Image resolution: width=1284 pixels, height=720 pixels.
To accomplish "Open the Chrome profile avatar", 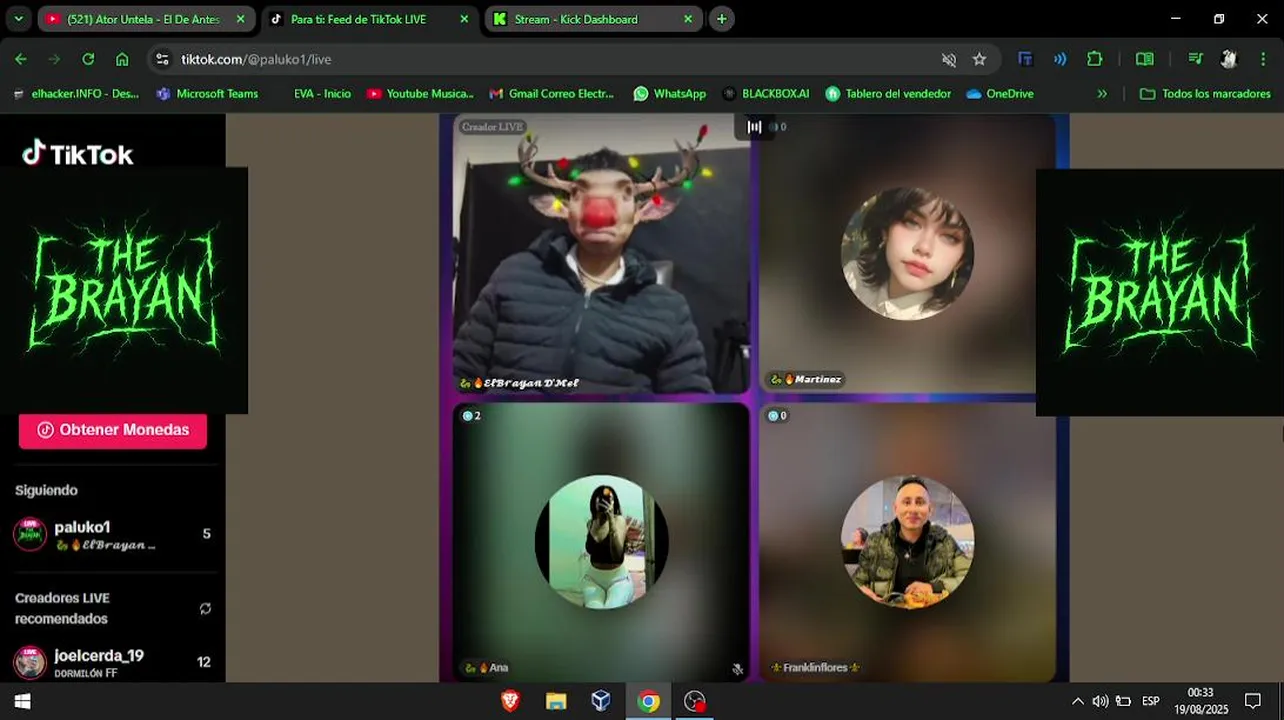I will point(1229,59).
